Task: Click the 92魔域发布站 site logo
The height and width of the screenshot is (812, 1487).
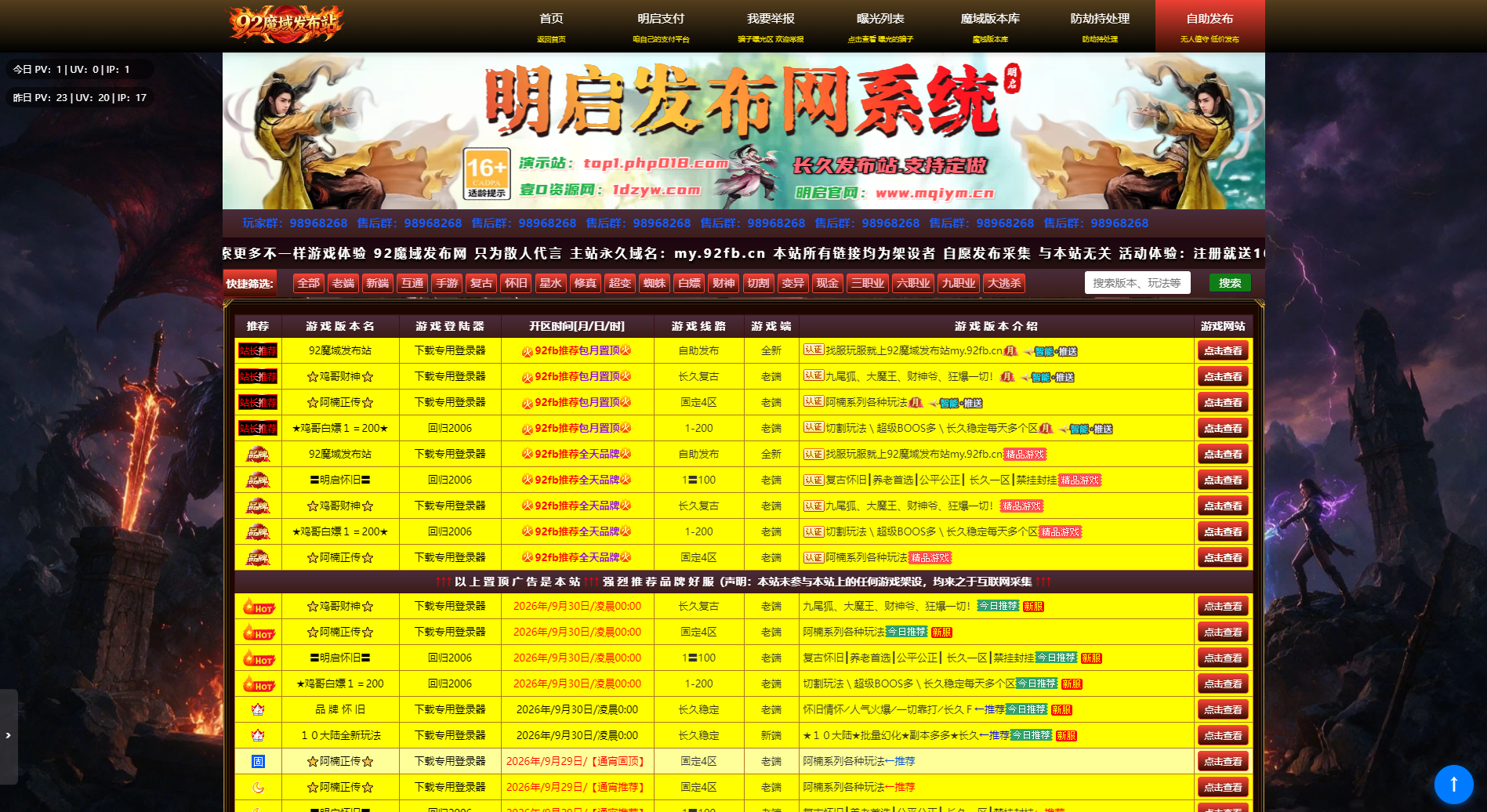Action: pos(285,24)
